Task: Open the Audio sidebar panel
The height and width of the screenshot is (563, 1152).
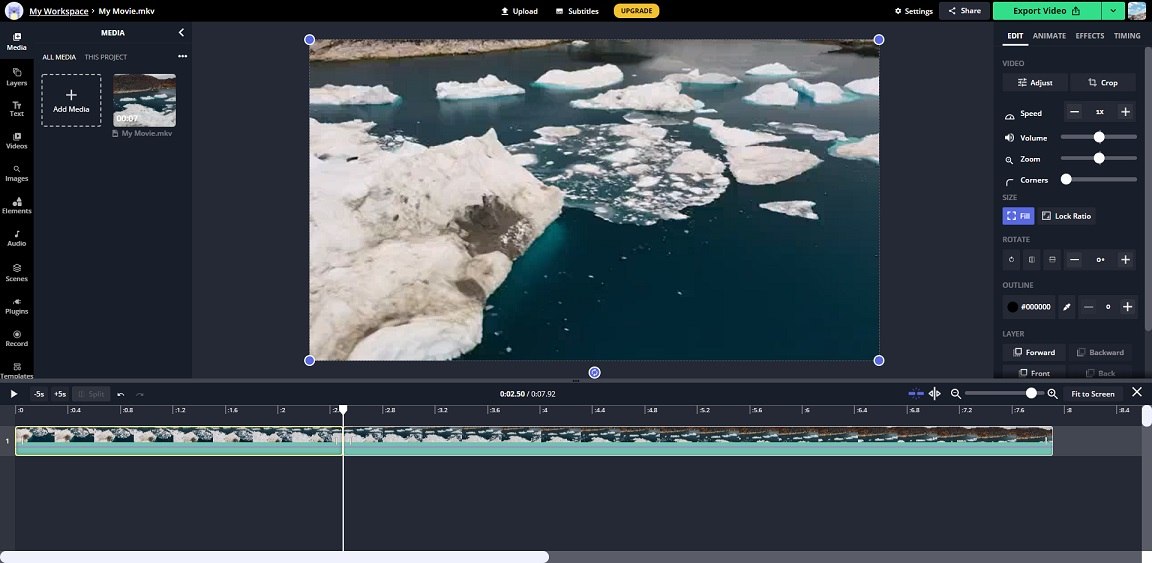Action: pyautogui.click(x=16, y=237)
